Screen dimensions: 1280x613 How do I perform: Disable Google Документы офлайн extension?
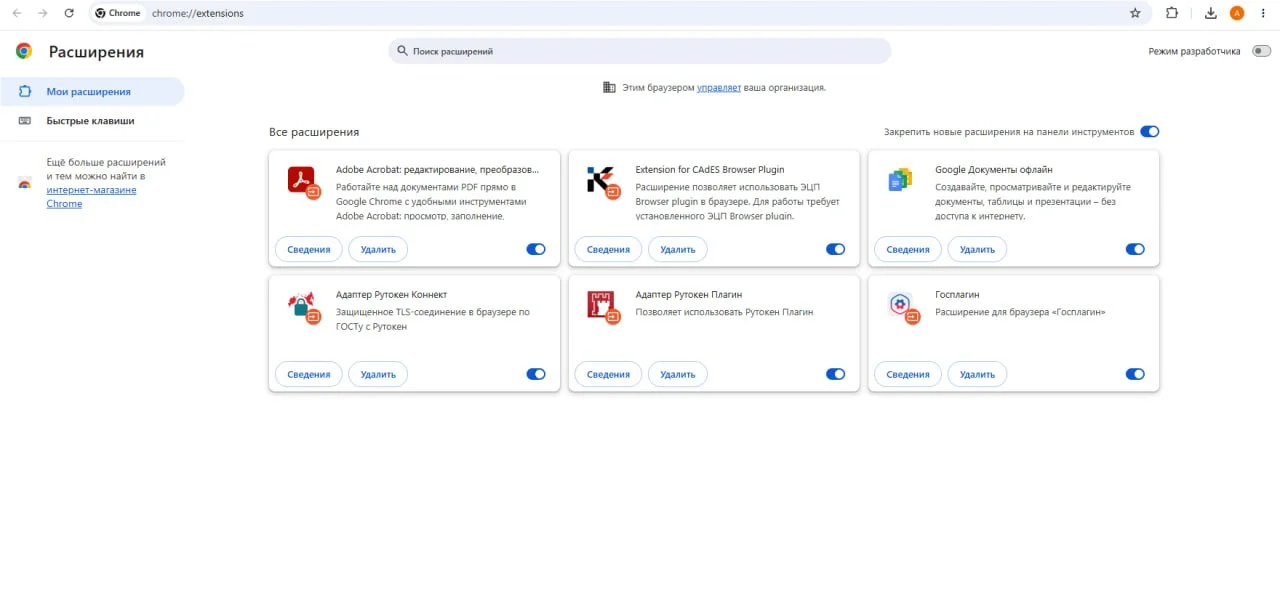tap(1135, 249)
